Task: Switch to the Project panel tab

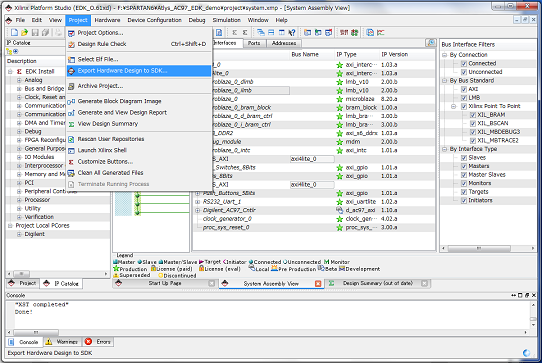Action: [23, 283]
